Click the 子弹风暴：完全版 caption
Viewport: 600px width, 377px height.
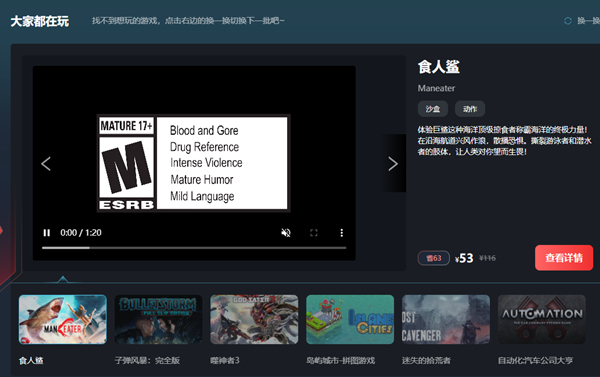tap(147, 361)
